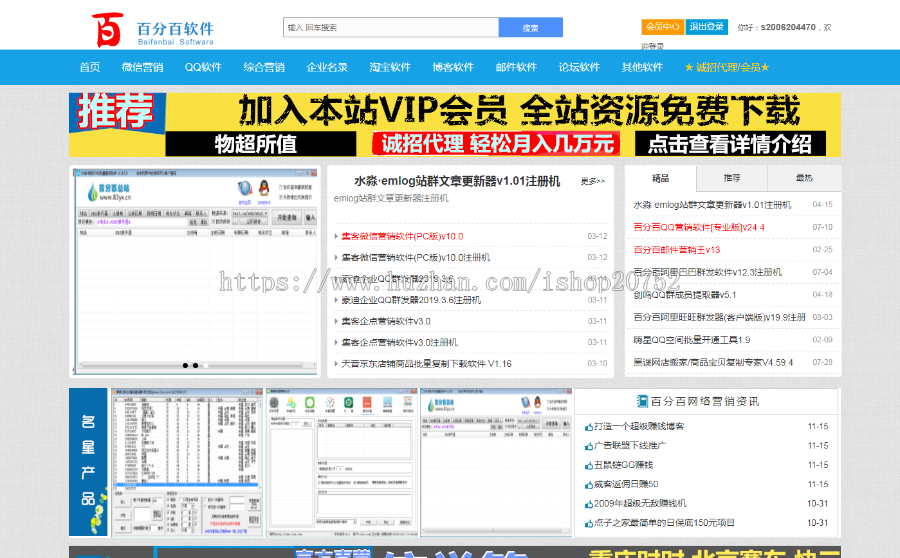Click thumbs-up icon beside 威客返佣日赚50

(x=588, y=485)
